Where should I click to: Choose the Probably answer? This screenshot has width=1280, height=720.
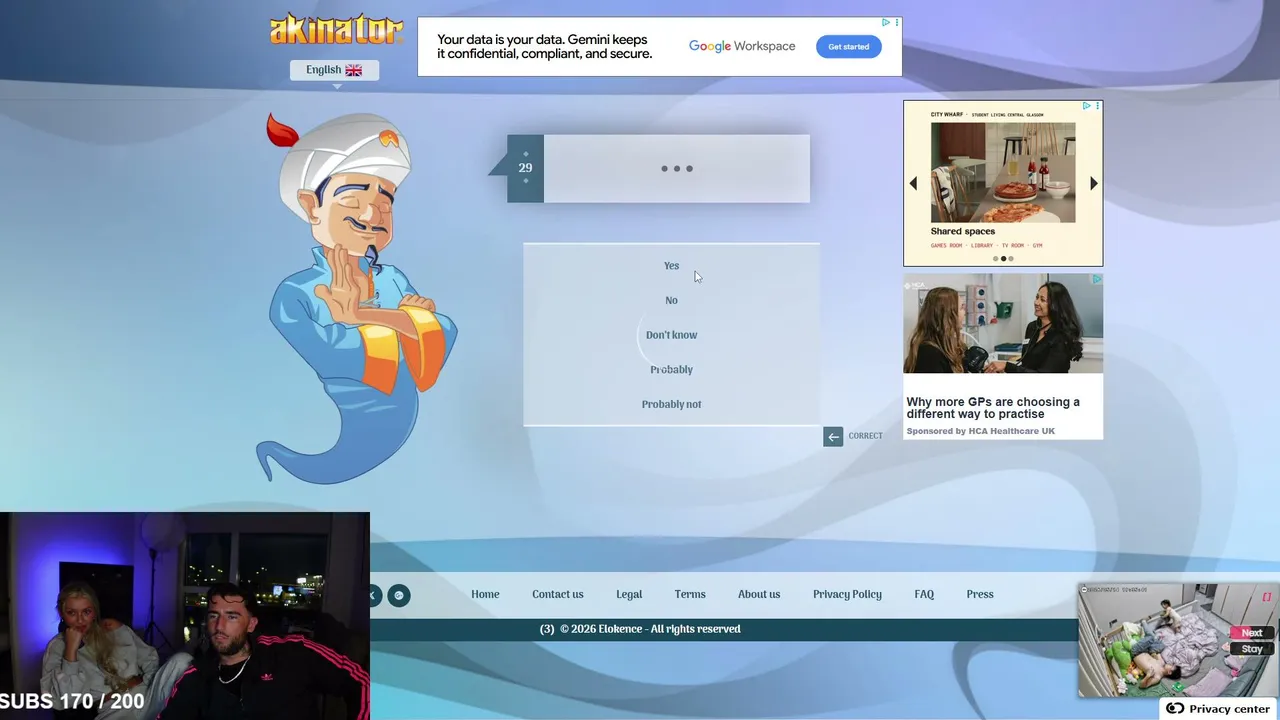(x=671, y=370)
